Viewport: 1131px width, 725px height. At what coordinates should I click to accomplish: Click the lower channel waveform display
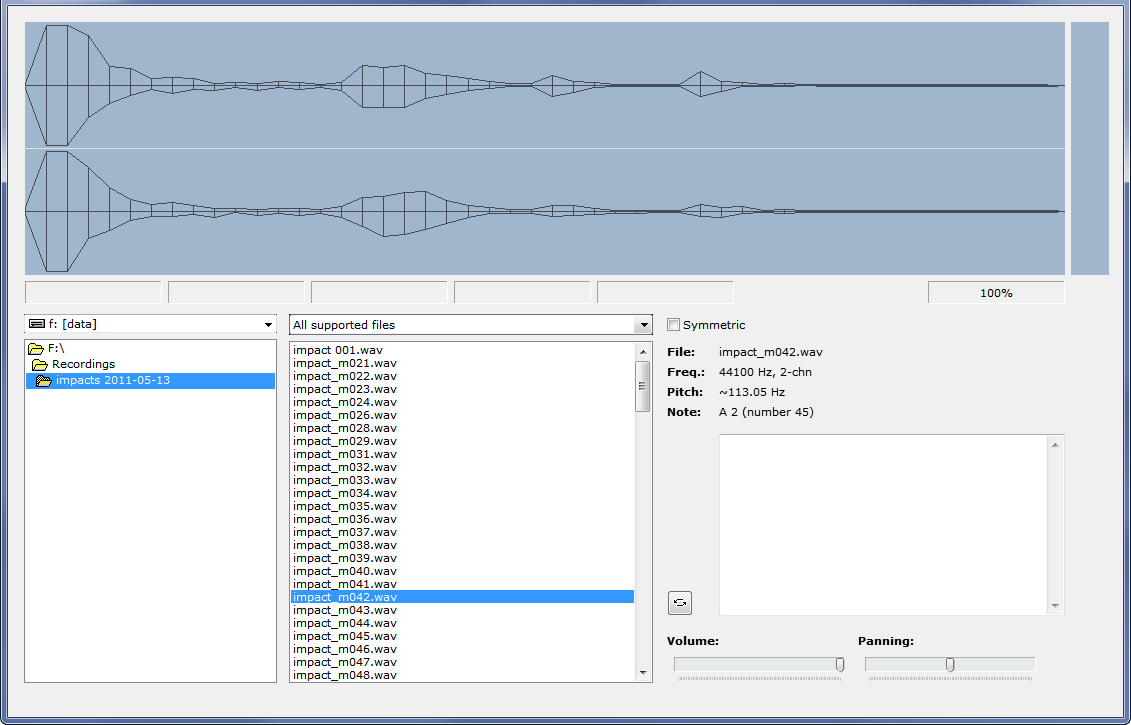(544, 212)
